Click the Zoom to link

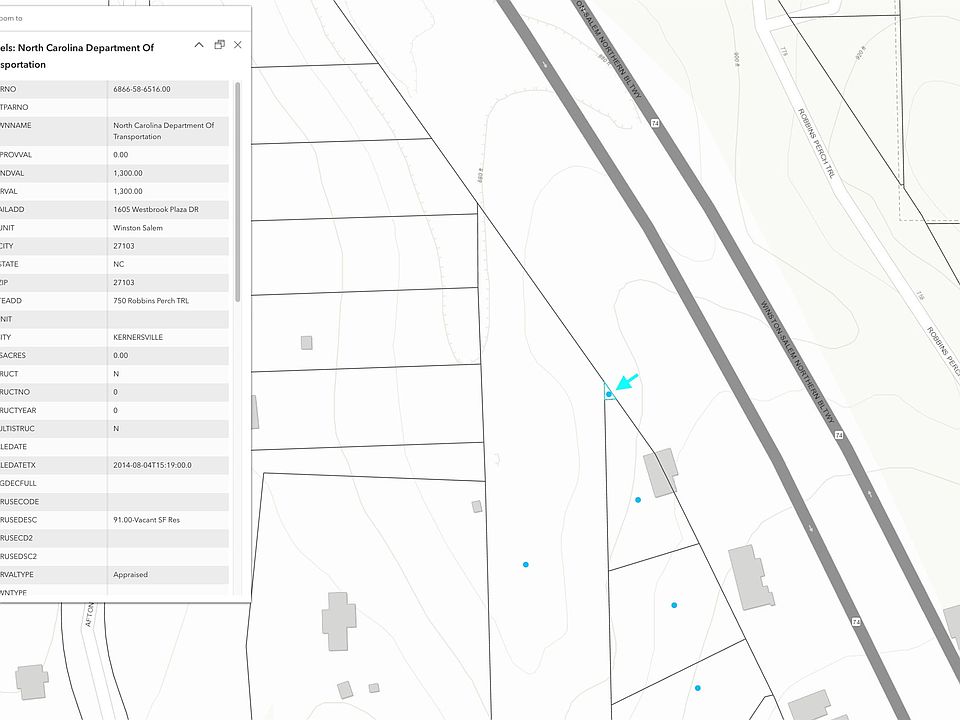click(11, 18)
